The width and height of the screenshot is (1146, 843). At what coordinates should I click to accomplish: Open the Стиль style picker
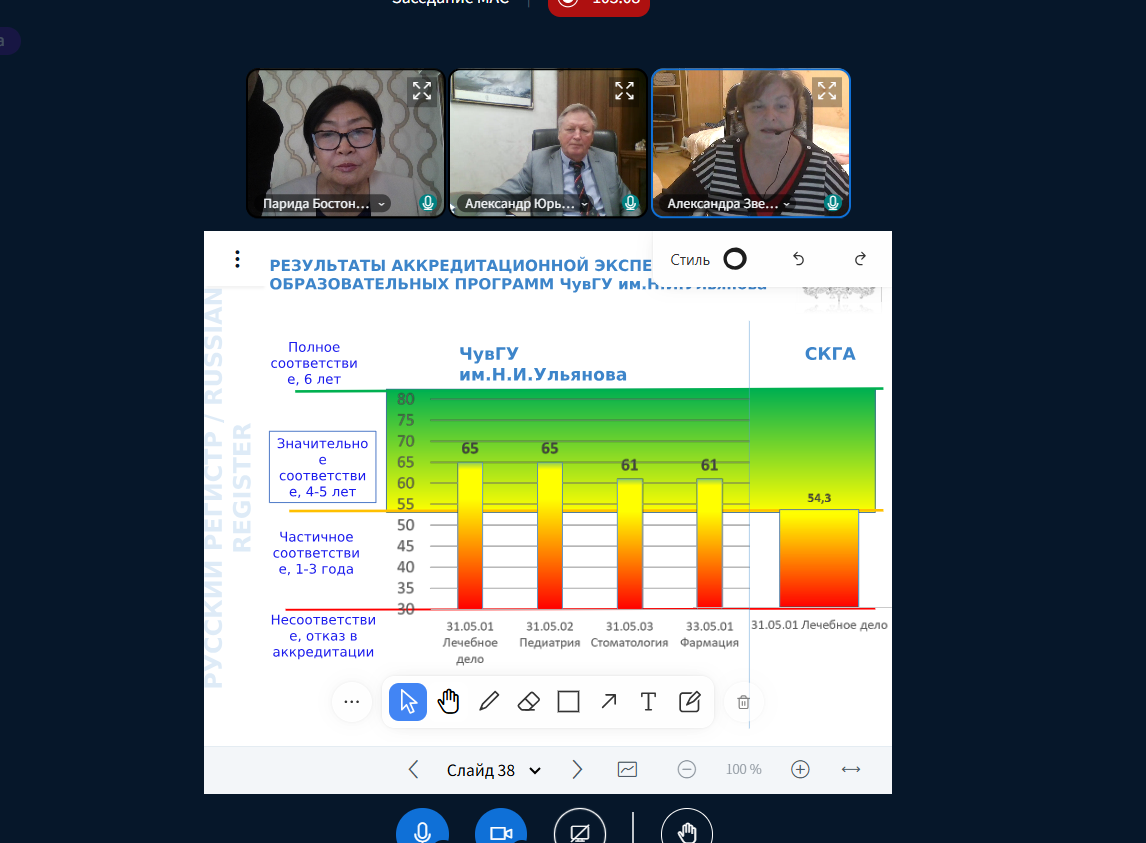pos(707,260)
